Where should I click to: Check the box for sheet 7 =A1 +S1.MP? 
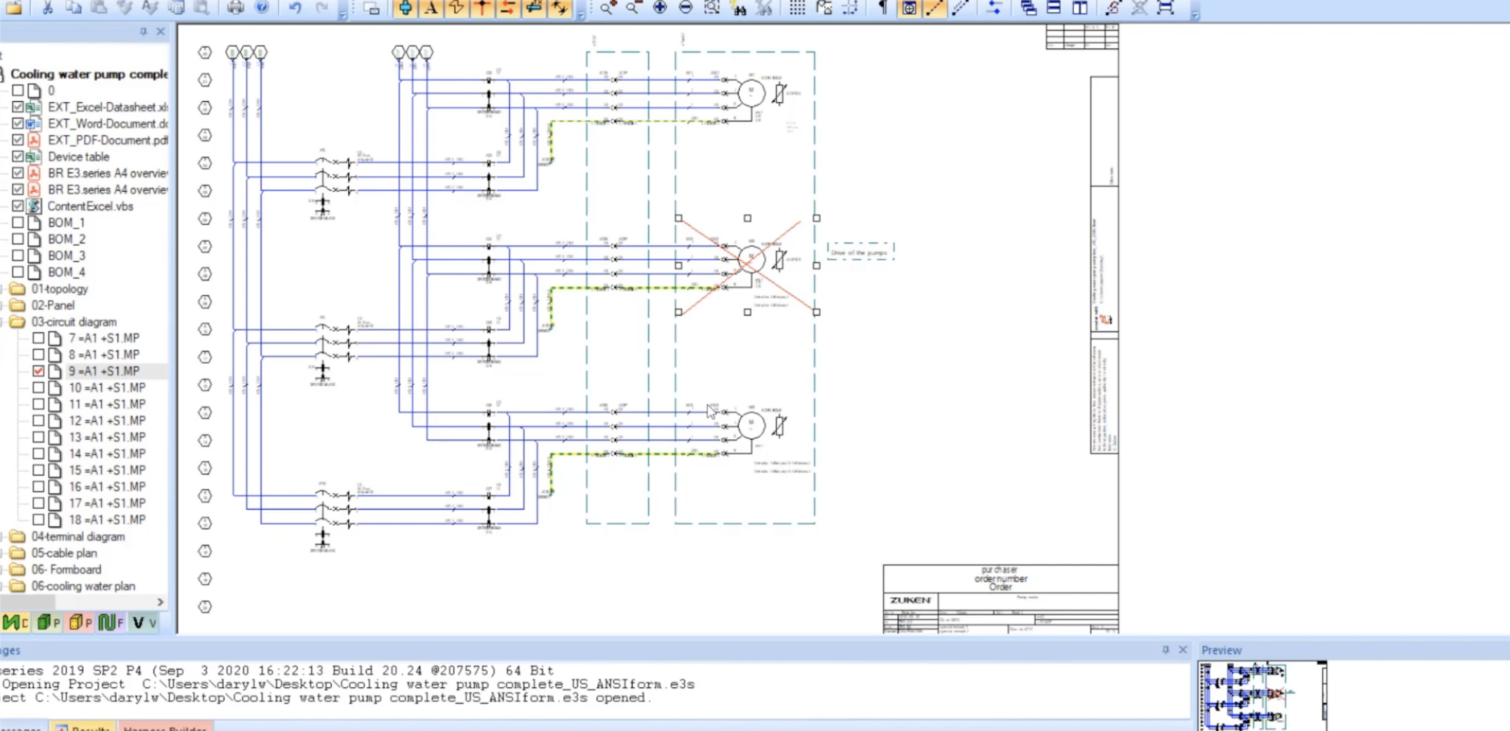pos(39,338)
